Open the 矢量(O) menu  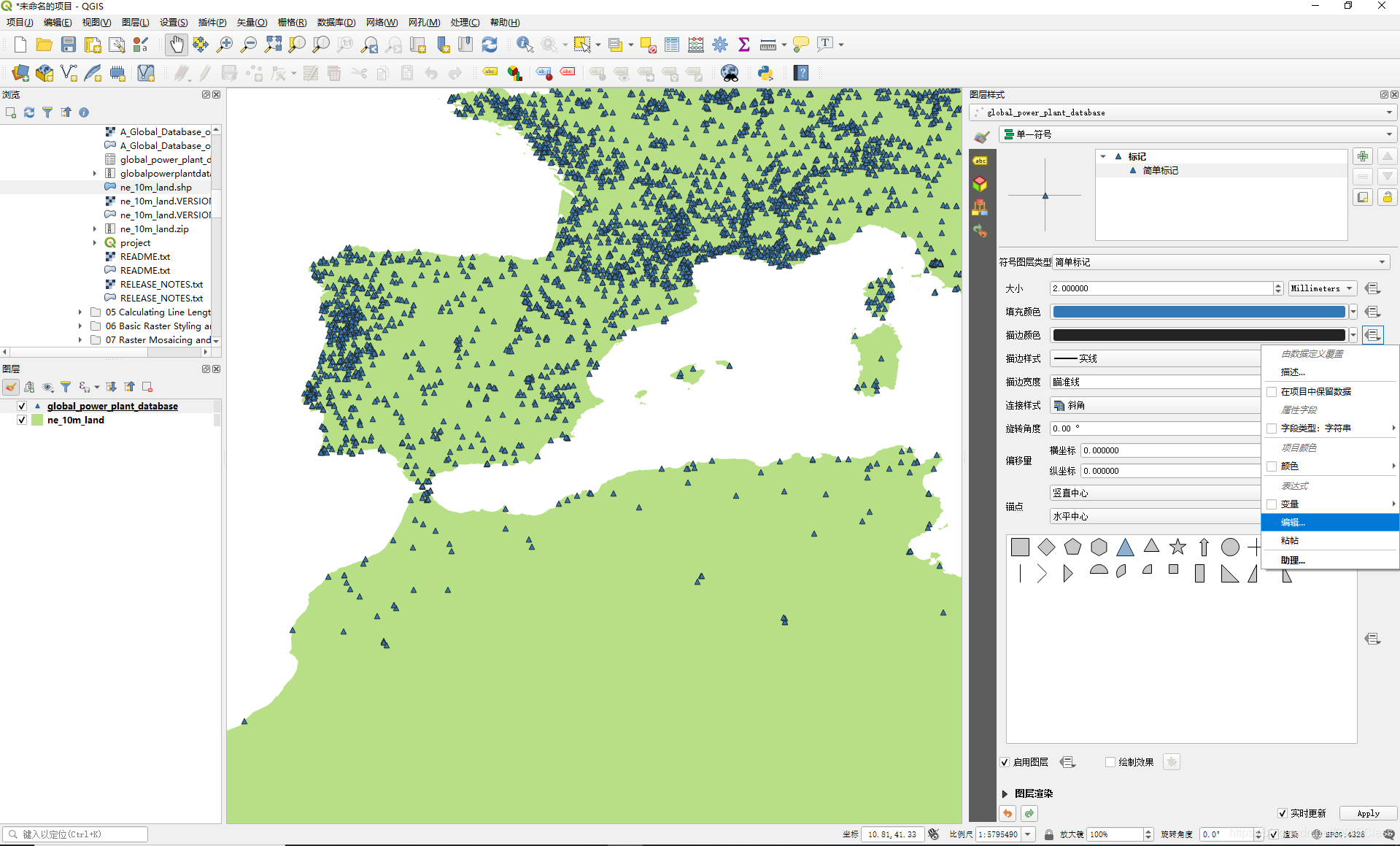[252, 23]
